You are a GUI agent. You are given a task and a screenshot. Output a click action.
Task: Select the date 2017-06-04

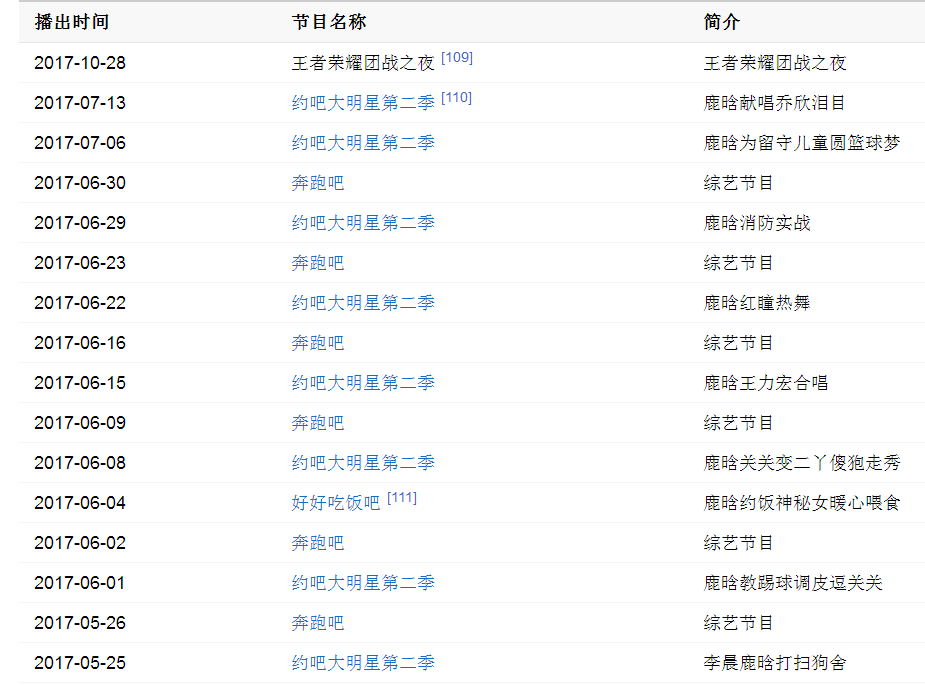(80, 503)
